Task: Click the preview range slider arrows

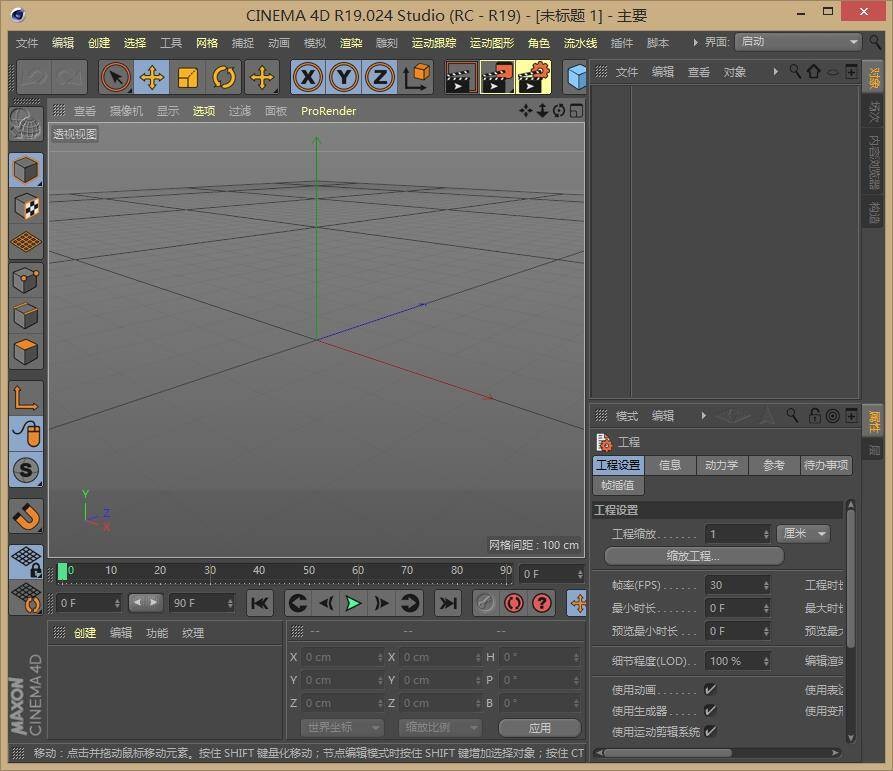Action: (x=146, y=602)
